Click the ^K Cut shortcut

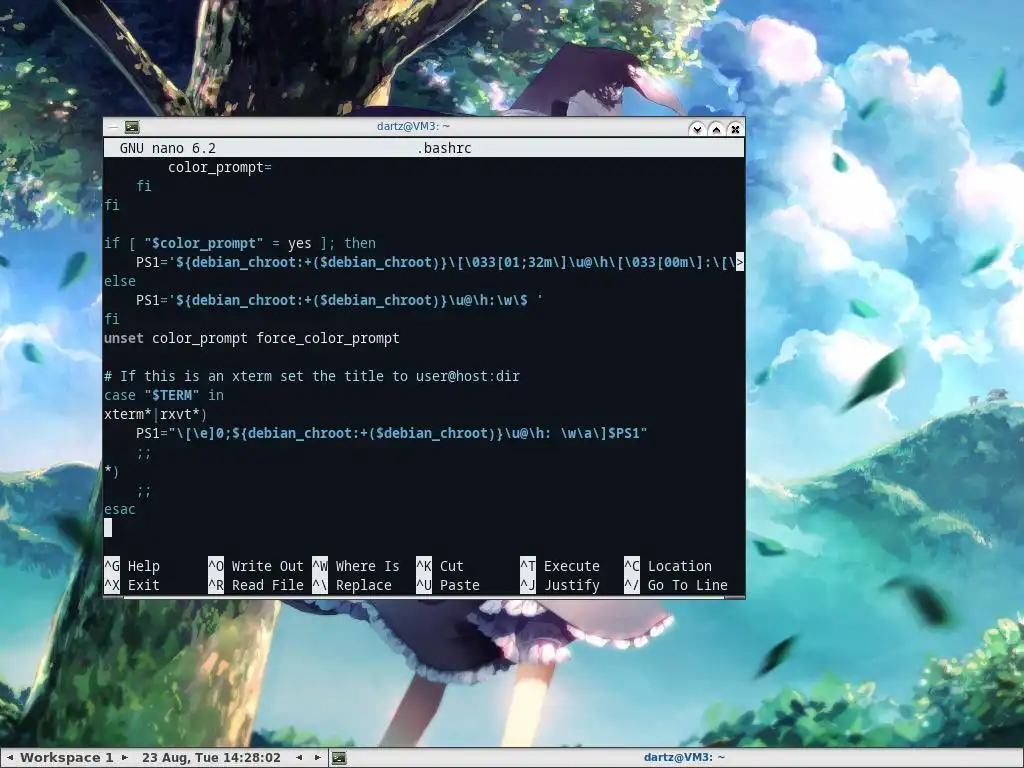pos(440,566)
